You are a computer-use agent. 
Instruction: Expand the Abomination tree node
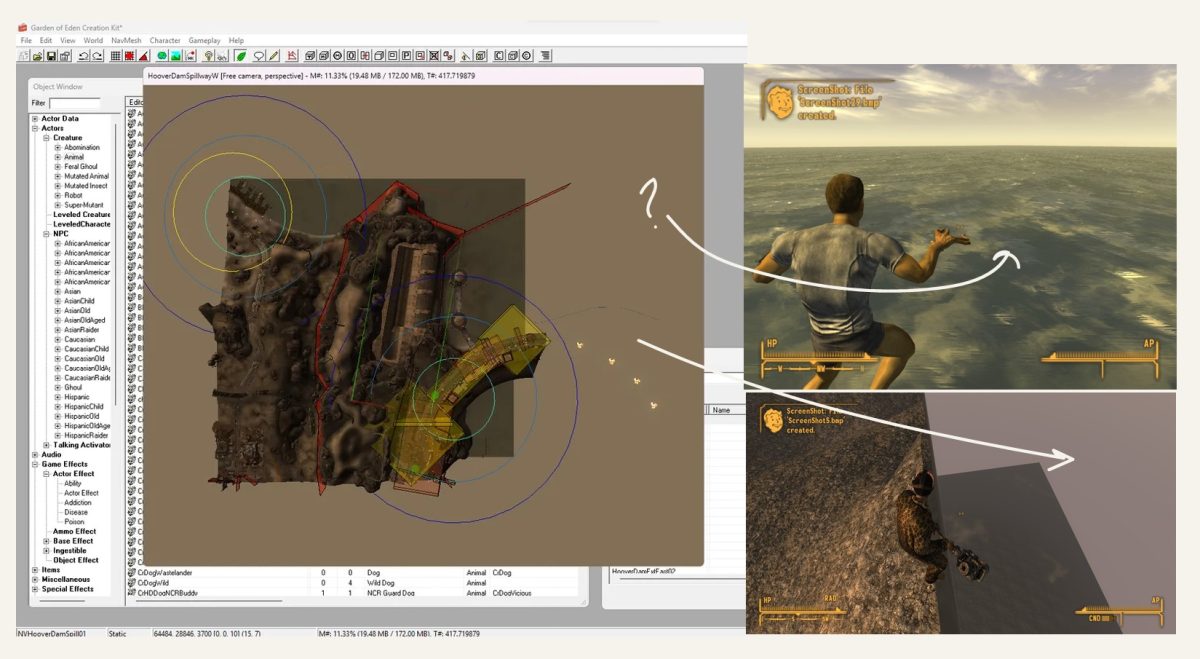(x=58, y=148)
